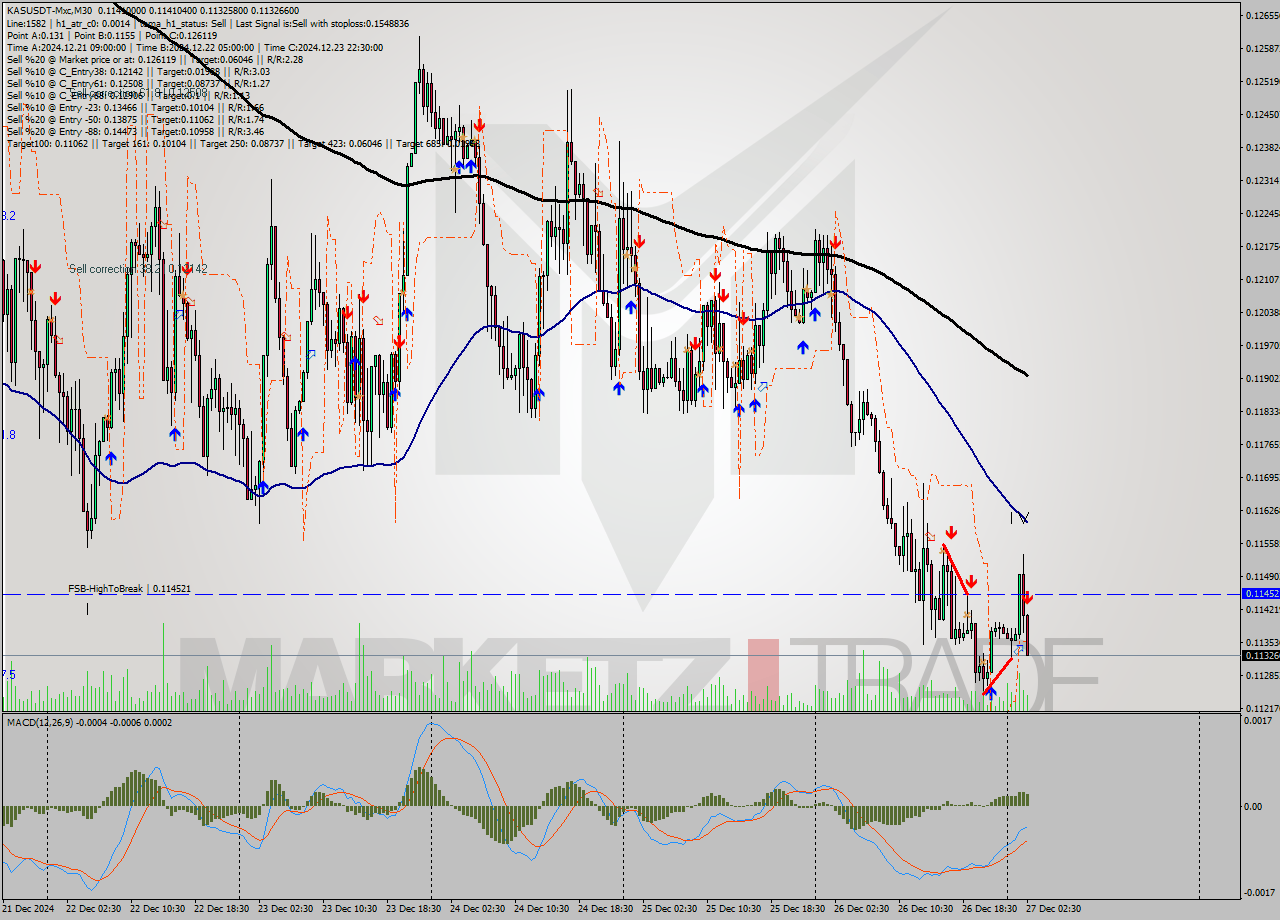Click the MACD scale value -0.0017

click(1258, 893)
